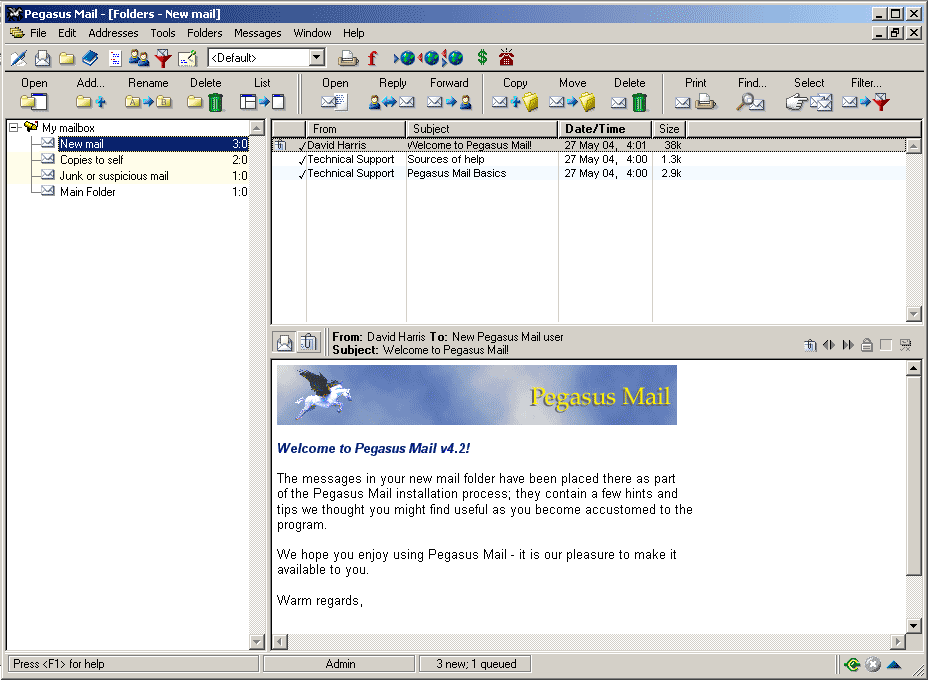Print the selected message via Print button

point(695,94)
